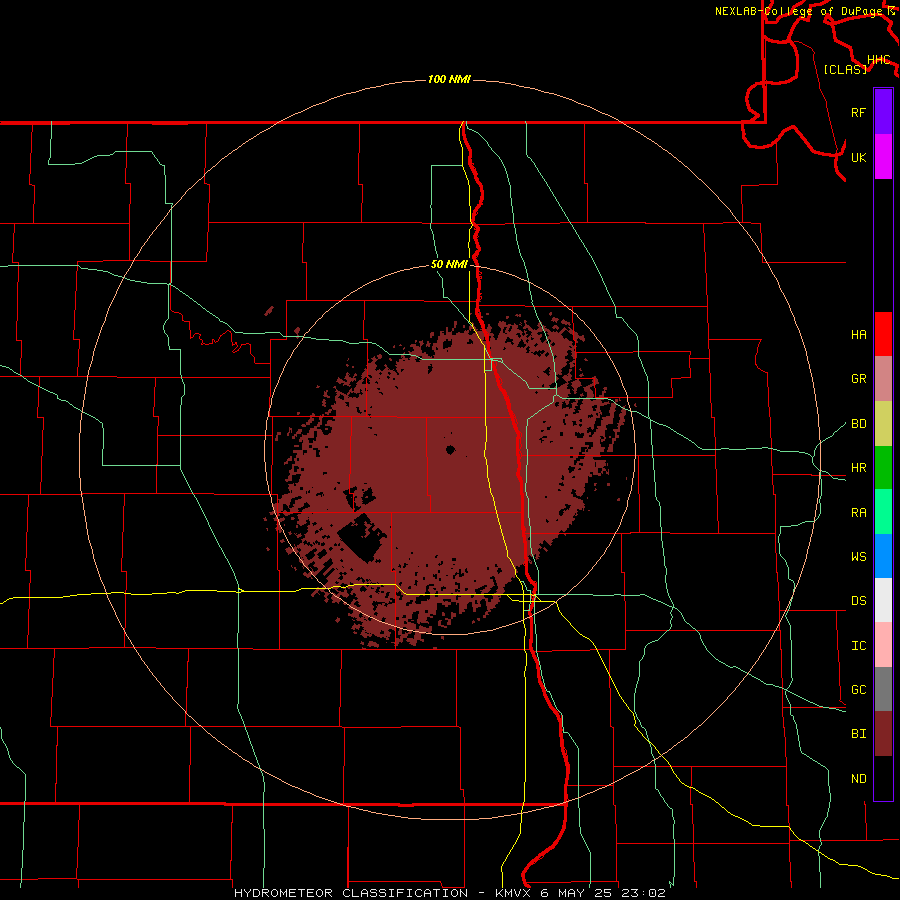This screenshot has height=900, width=900.
Task: Click the KMVX station identifier
Action: tap(514, 893)
